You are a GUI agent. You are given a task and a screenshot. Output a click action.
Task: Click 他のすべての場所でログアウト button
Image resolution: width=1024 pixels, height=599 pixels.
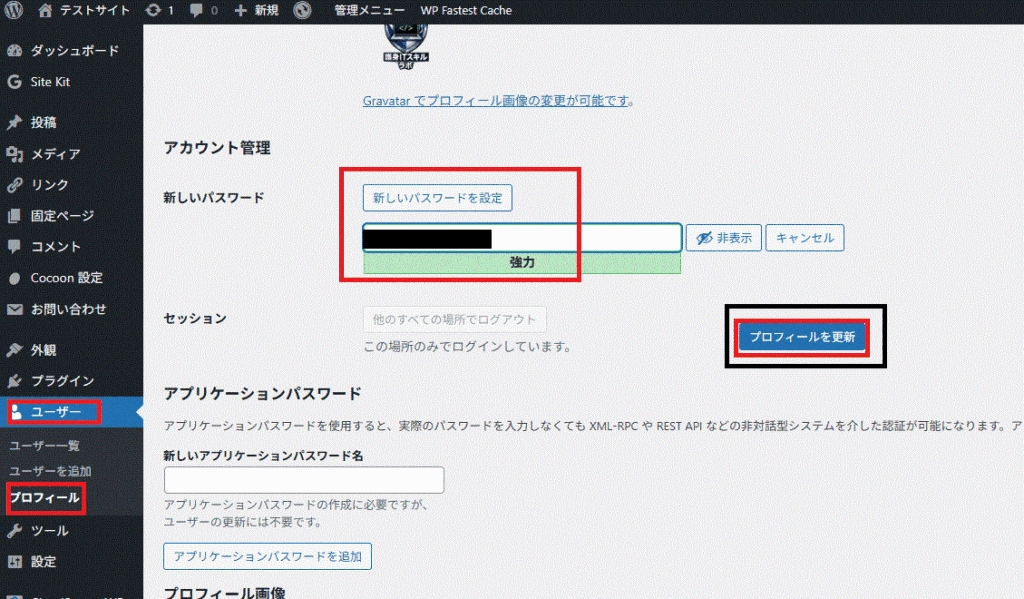[x=455, y=319]
